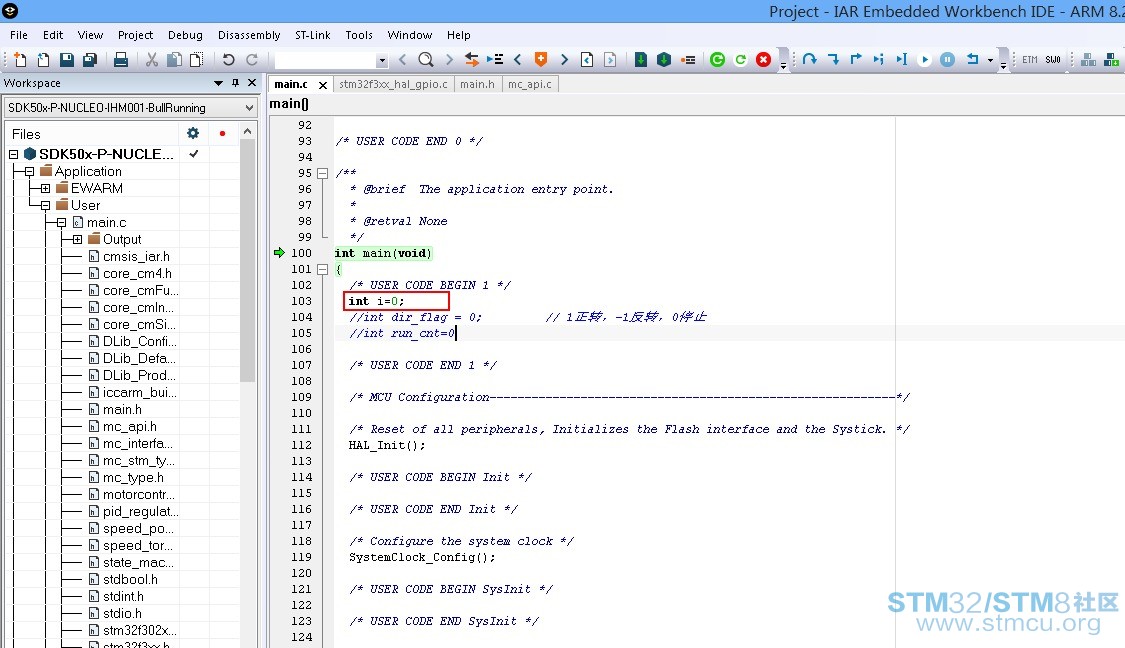Viewport: 1125px width, 648px height.
Task: Open the Reset button dropdown arrow
Action: (991, 60)
